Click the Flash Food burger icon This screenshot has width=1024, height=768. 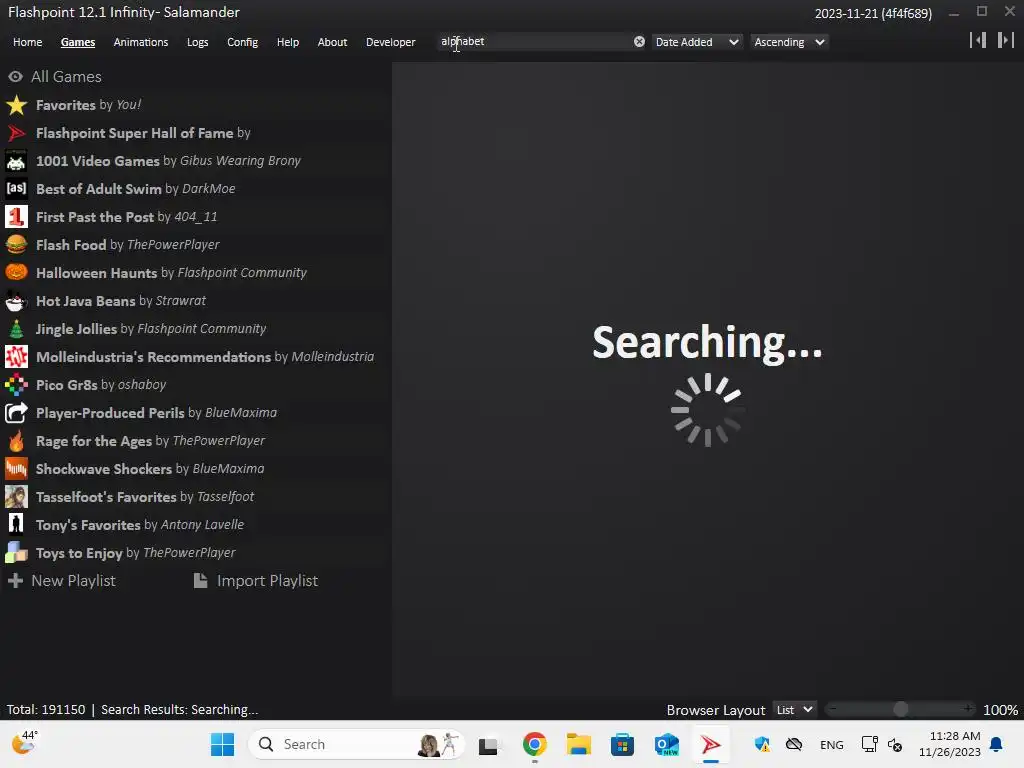(16, 245)
